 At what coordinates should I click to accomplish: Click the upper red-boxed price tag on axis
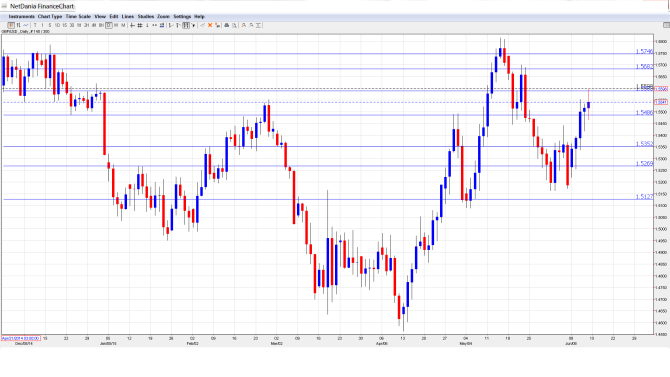point(661,89)
